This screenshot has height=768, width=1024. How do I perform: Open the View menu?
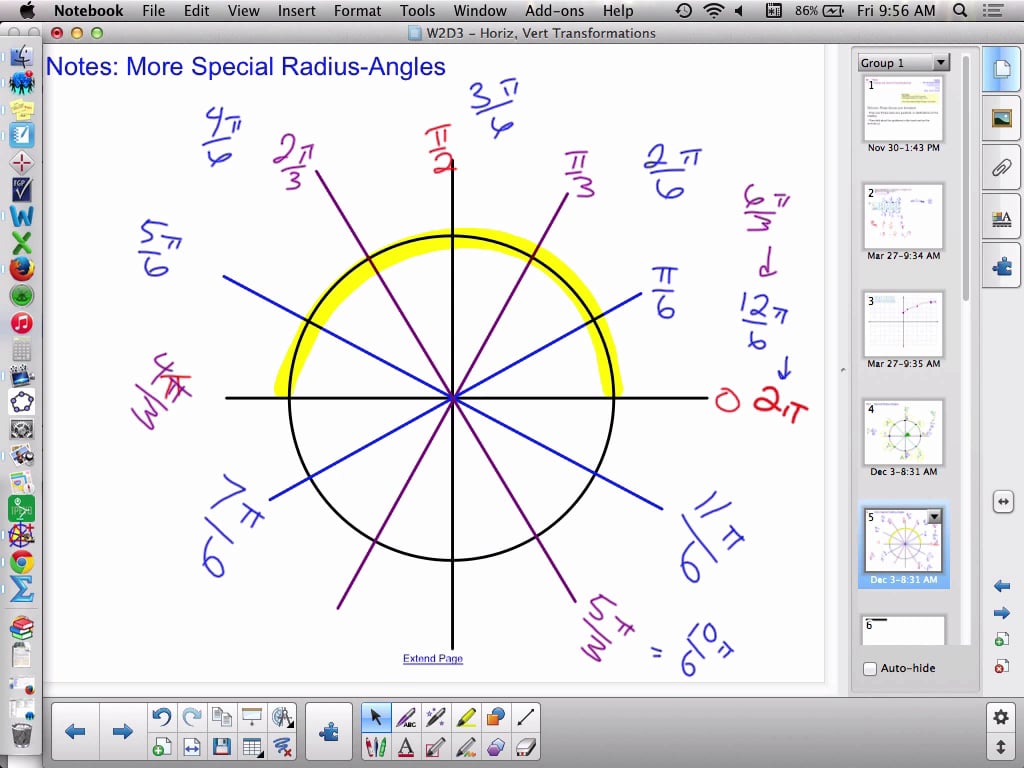244,10
